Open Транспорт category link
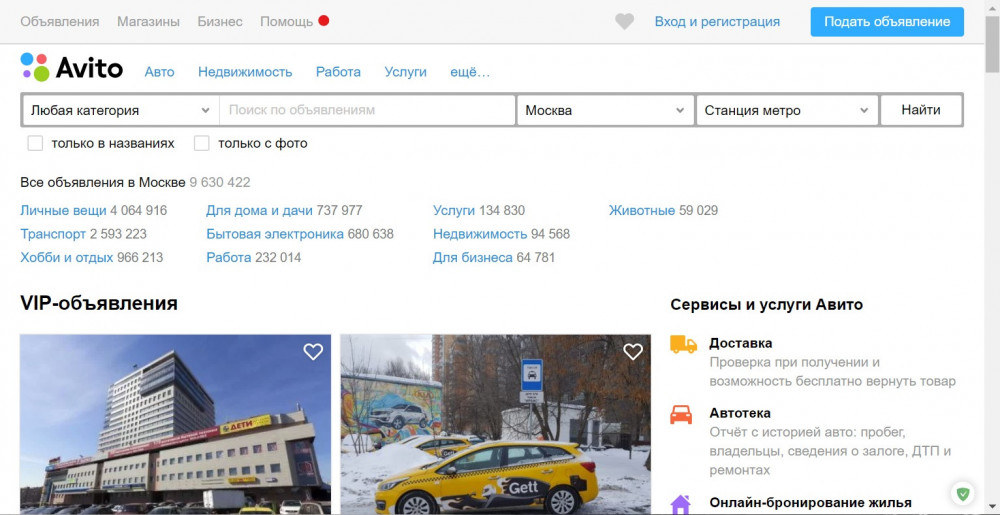The image size is (1000, 515). coord(53,234)
